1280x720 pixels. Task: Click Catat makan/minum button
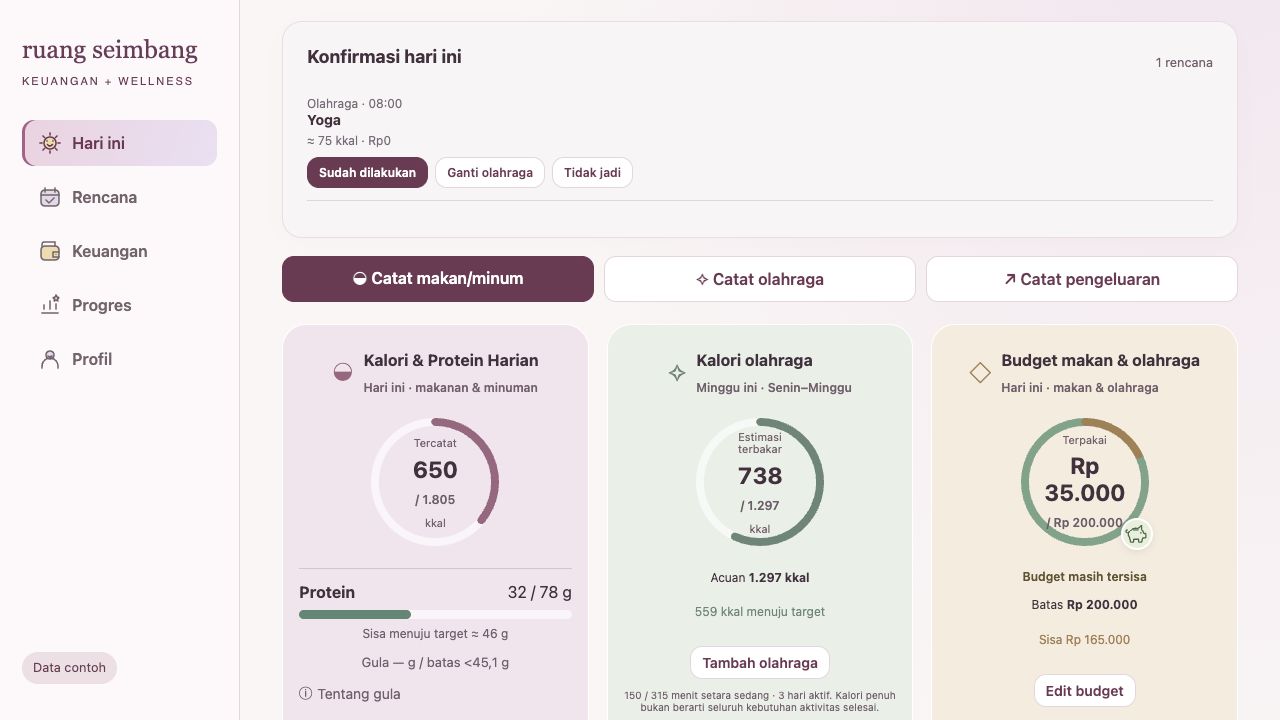pos(438,279)
